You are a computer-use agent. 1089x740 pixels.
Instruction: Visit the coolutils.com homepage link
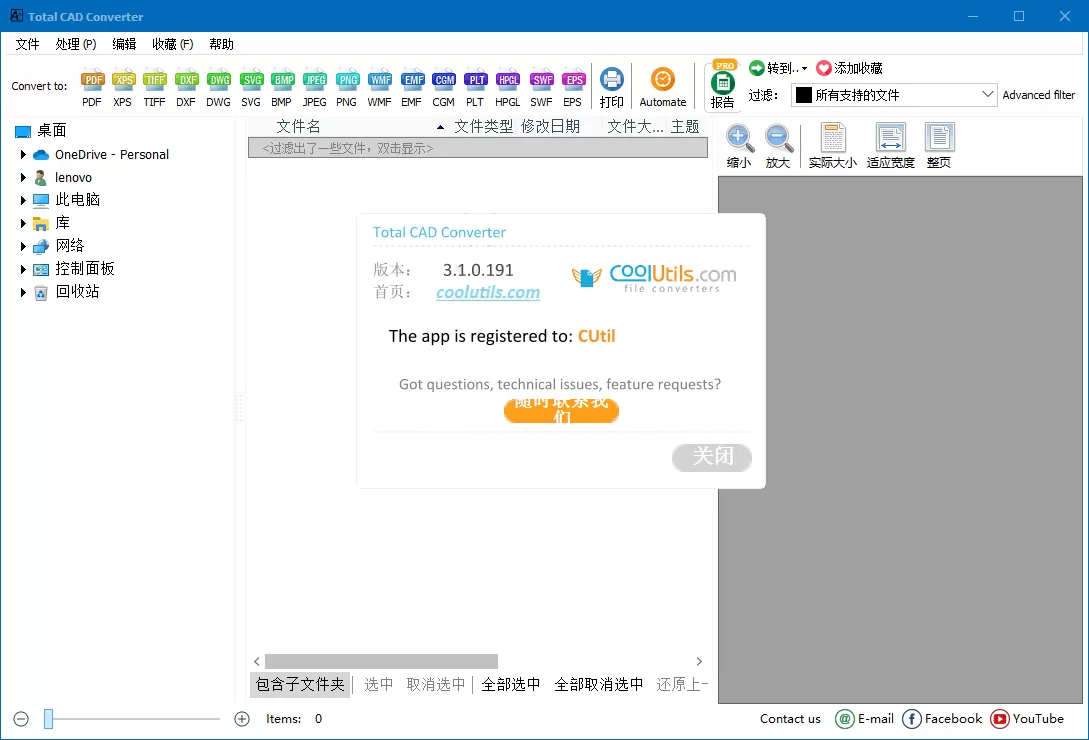(488, 291)
